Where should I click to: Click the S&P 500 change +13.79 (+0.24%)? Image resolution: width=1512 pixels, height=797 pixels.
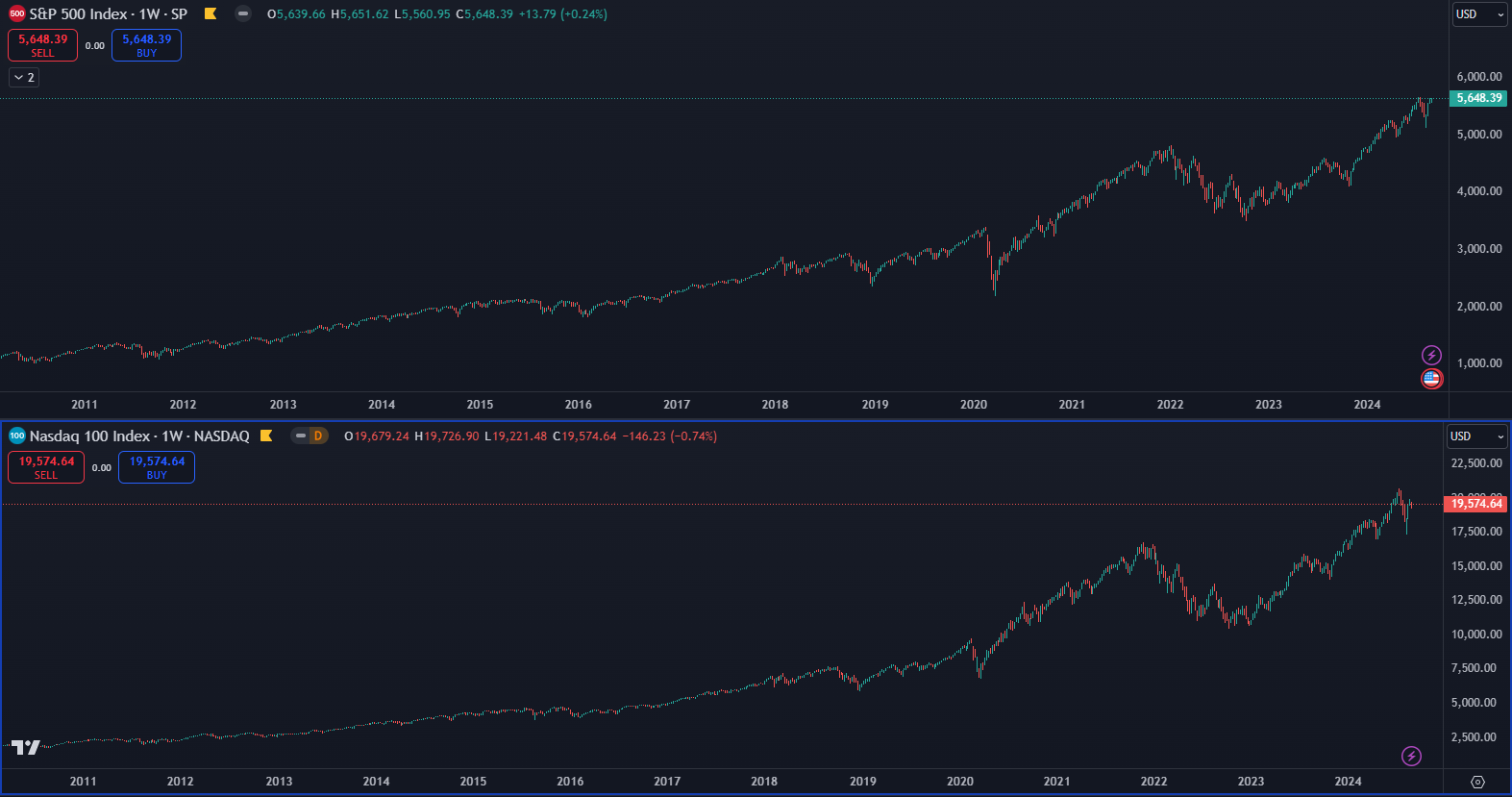(562, 14)
